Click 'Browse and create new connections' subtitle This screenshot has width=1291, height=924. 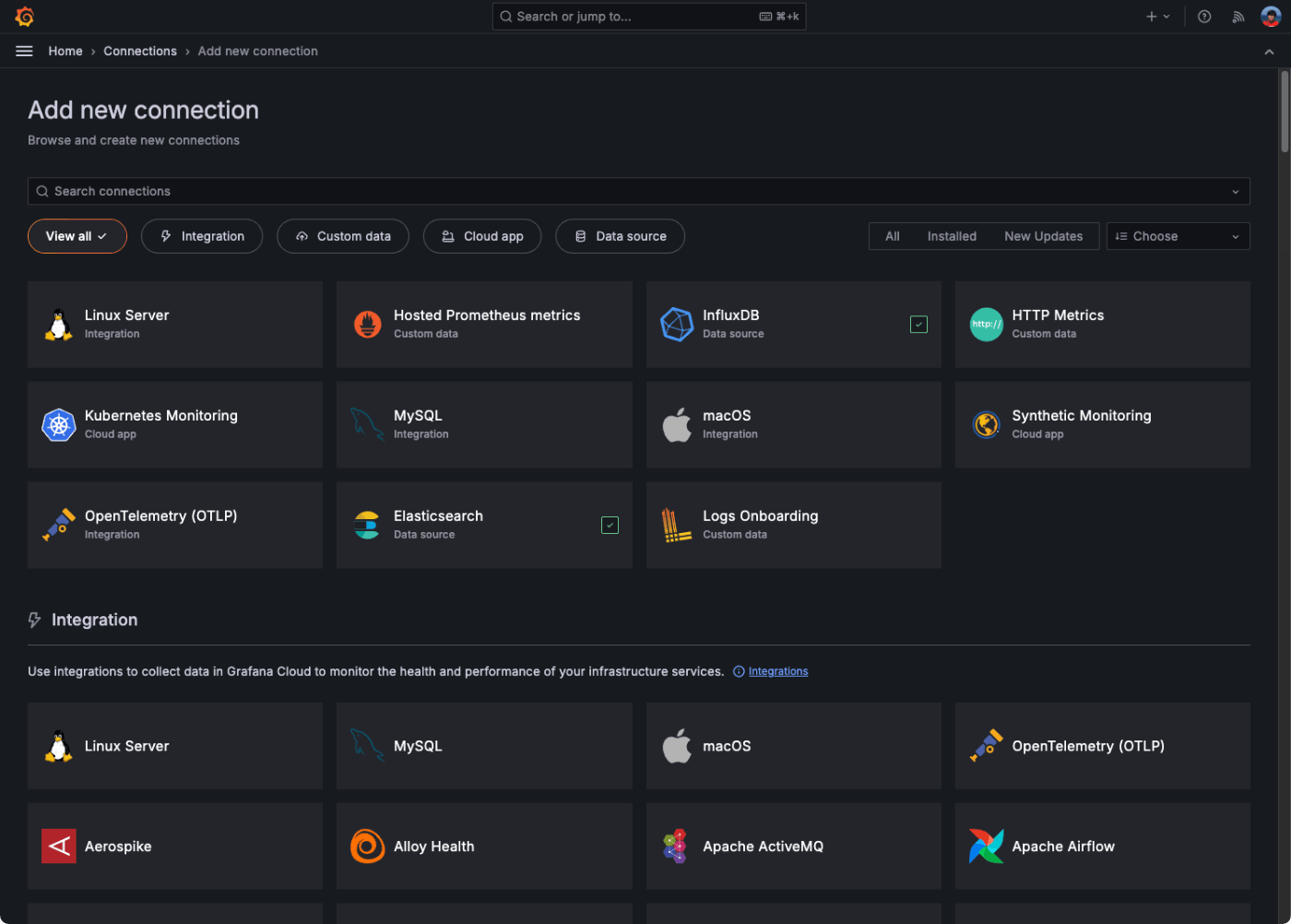tap(134, 140)
